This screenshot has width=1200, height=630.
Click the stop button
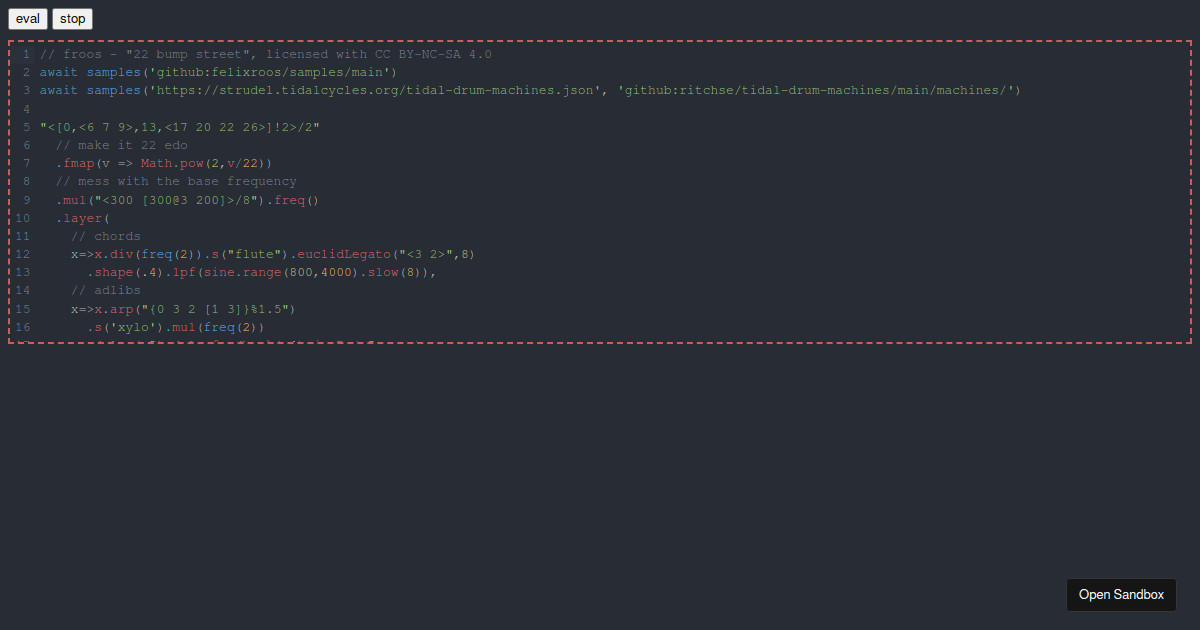point(72,18)
